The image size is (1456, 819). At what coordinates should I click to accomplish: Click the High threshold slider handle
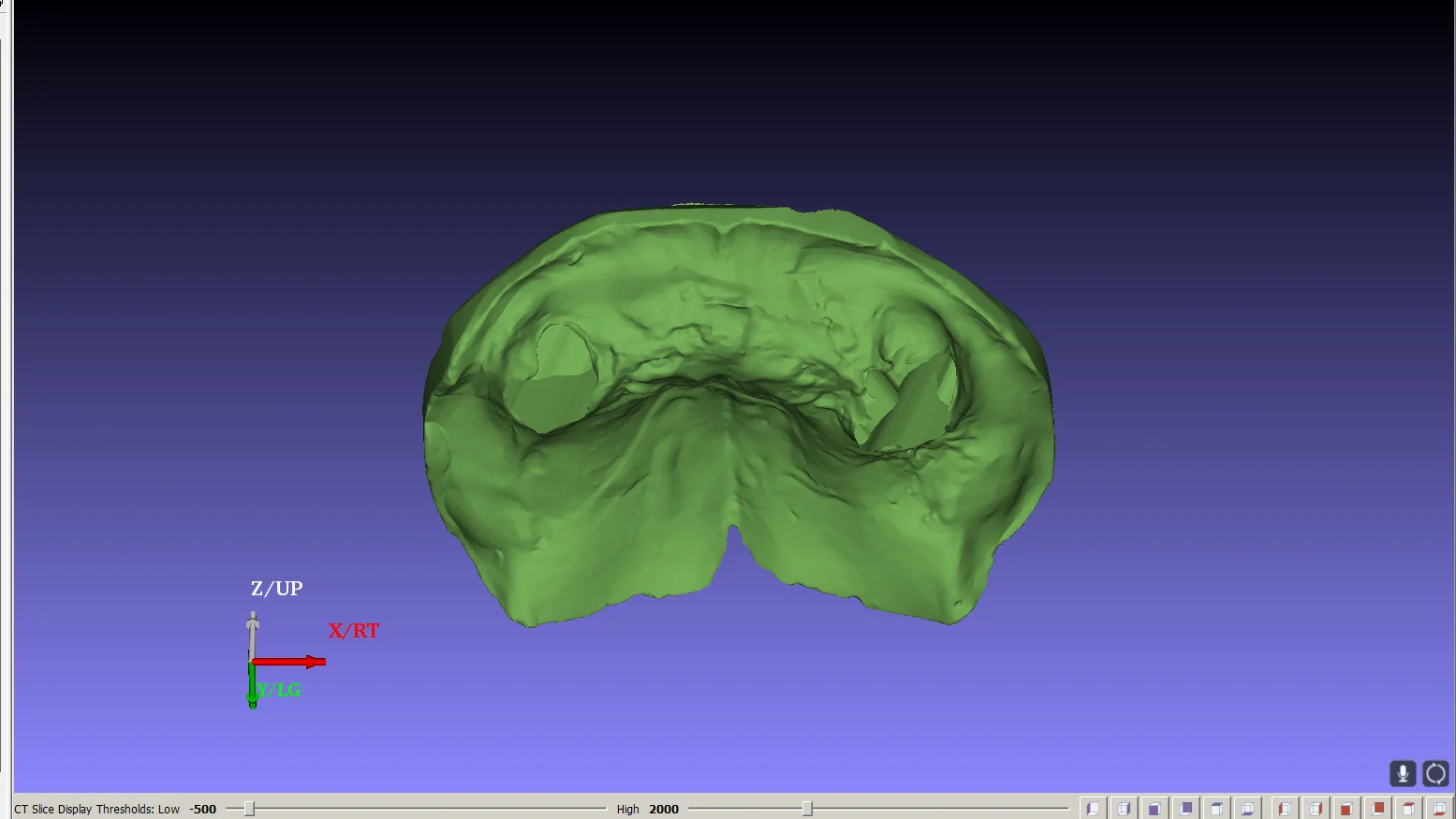tap(807, 809)
